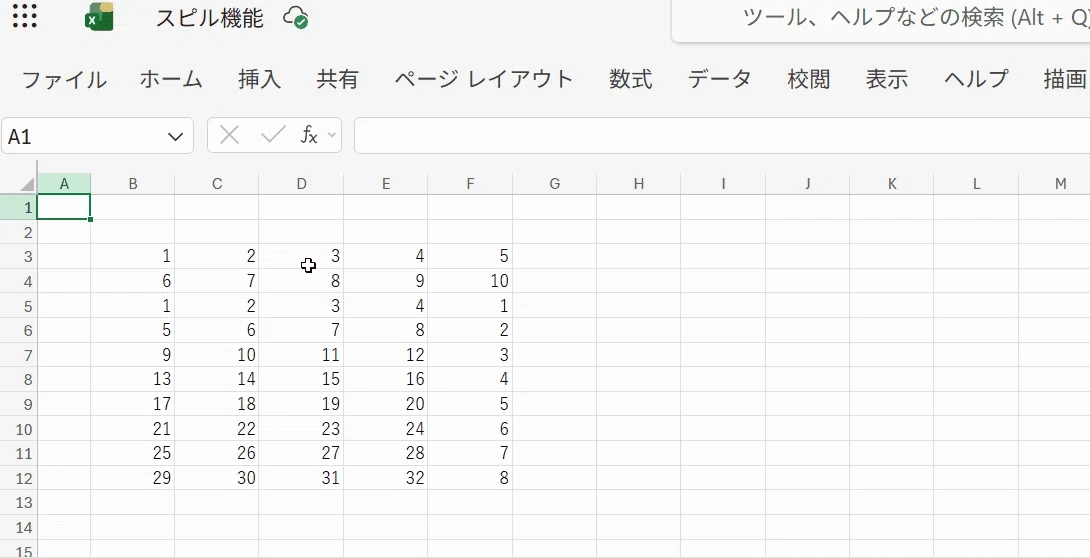Click cell D12 containing 31

click(301, 478)
